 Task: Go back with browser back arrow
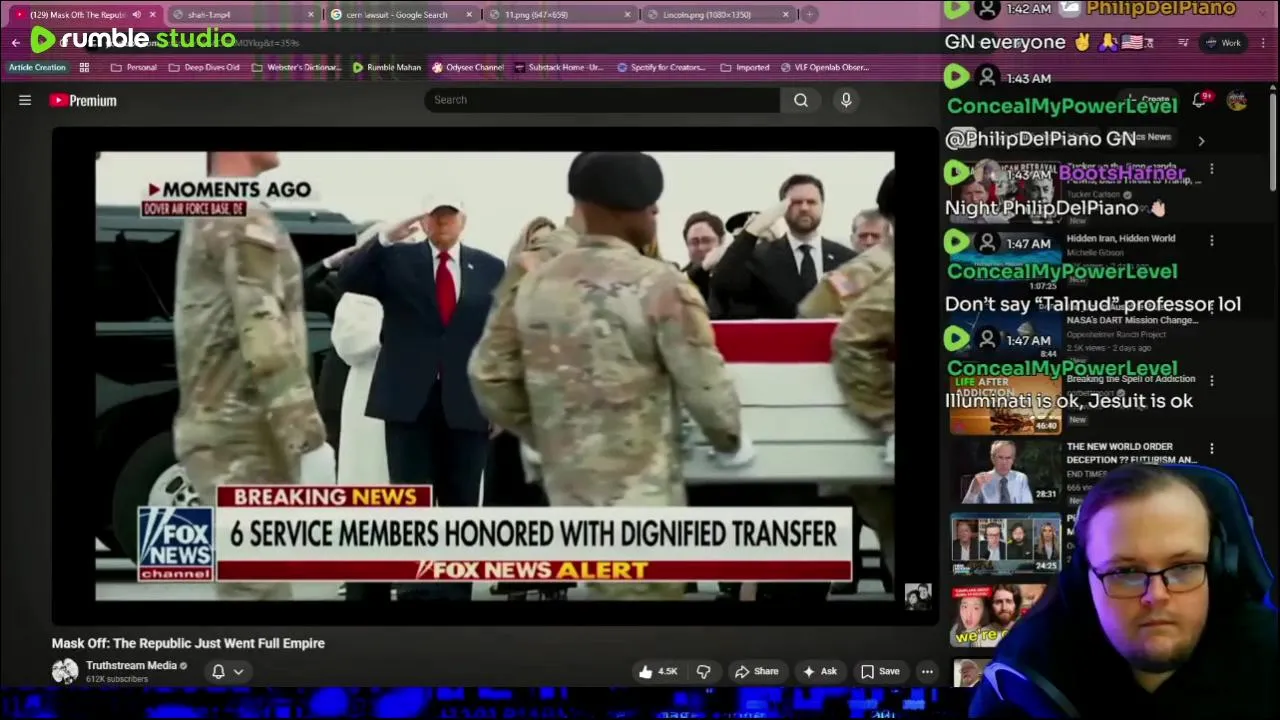pos(15,43)
